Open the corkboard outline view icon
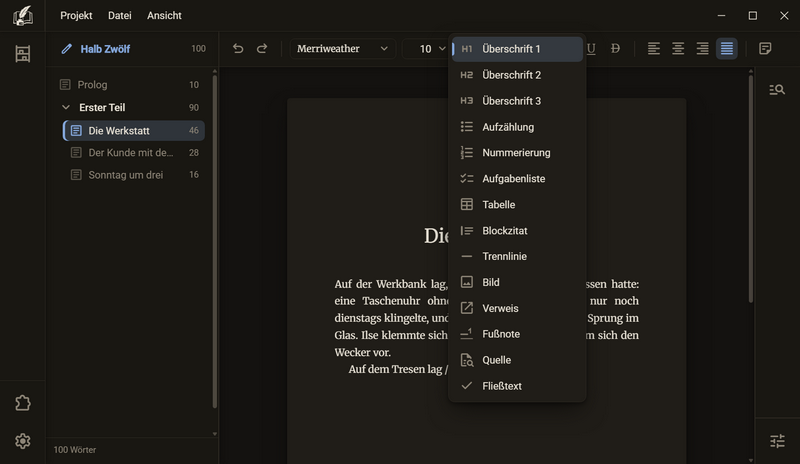The image size is (800, 464). click(22, 54)
